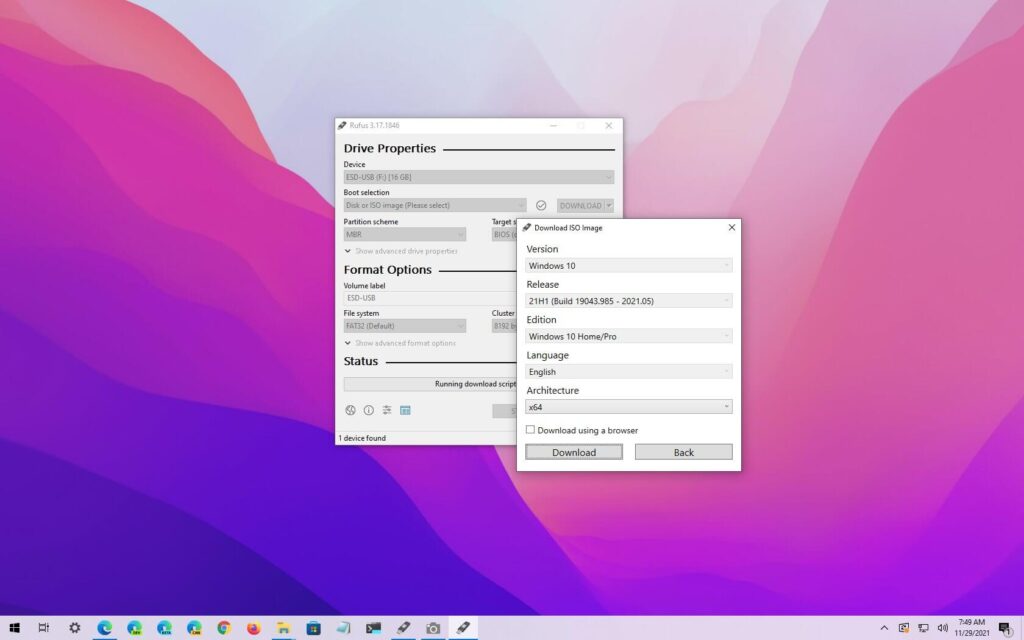The image size is (1024, 640).
Task: Open Task View from the taskbar
Action: pos(44,628)
